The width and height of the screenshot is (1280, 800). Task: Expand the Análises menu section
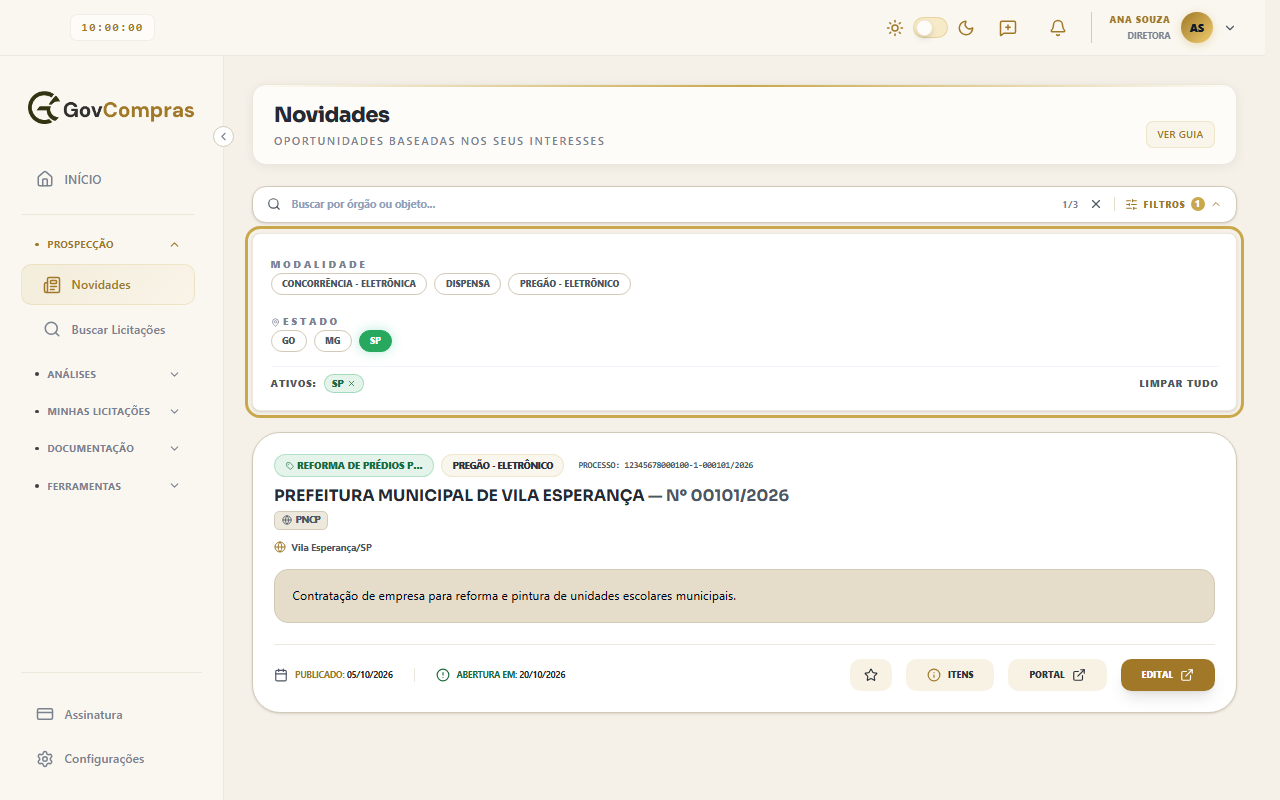pos(108,374)
